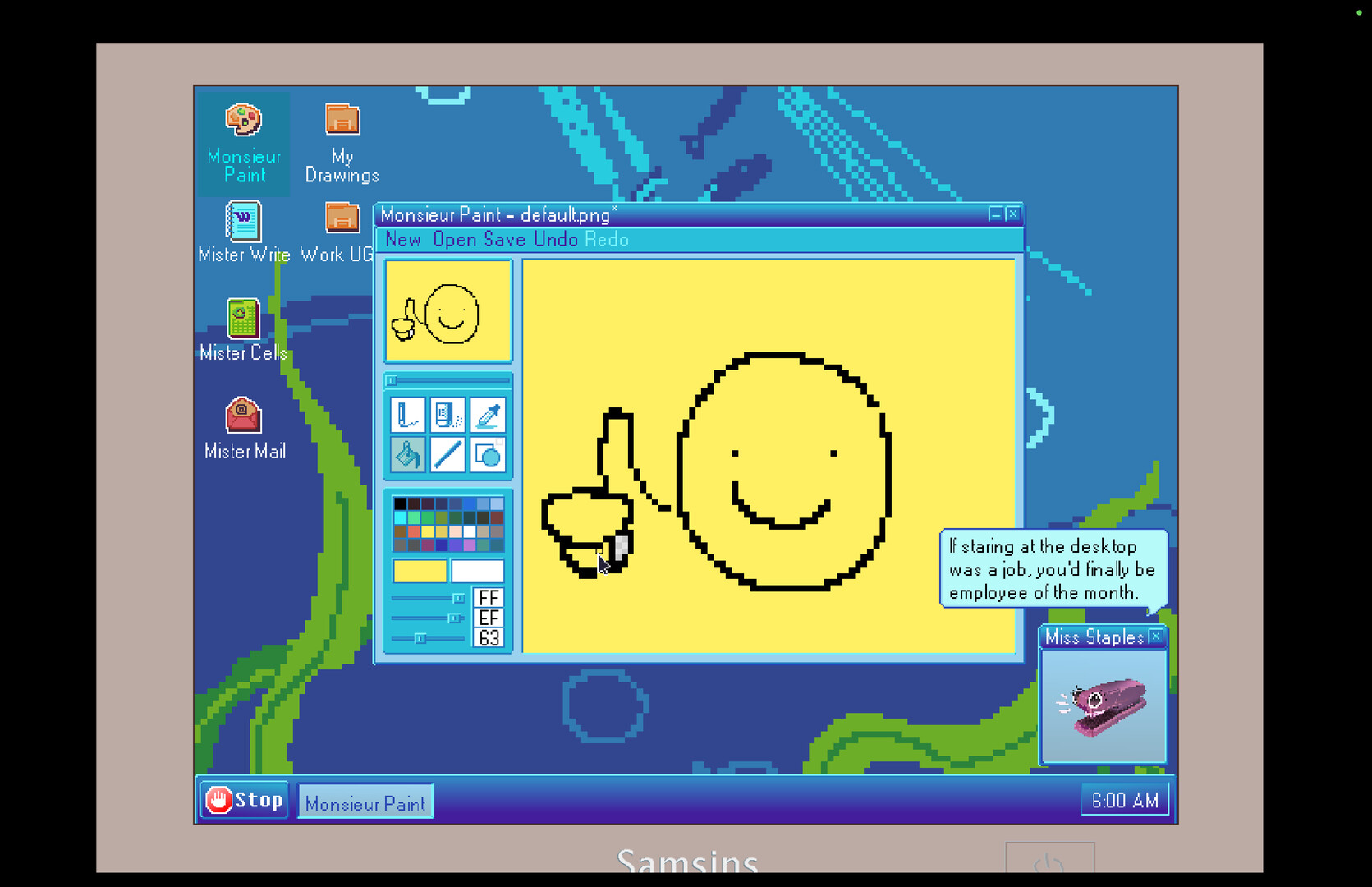This screenshot has height=887, width=1372.
Task: Select the white secondary color box
Action: [477, 571]
